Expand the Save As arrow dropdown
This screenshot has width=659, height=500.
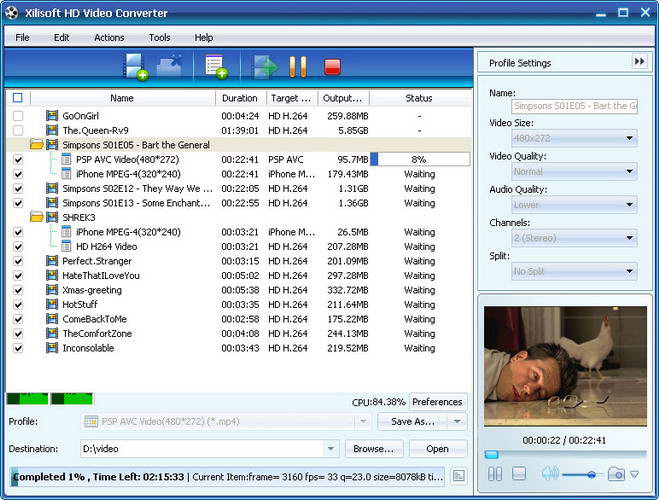coord(457,422)
